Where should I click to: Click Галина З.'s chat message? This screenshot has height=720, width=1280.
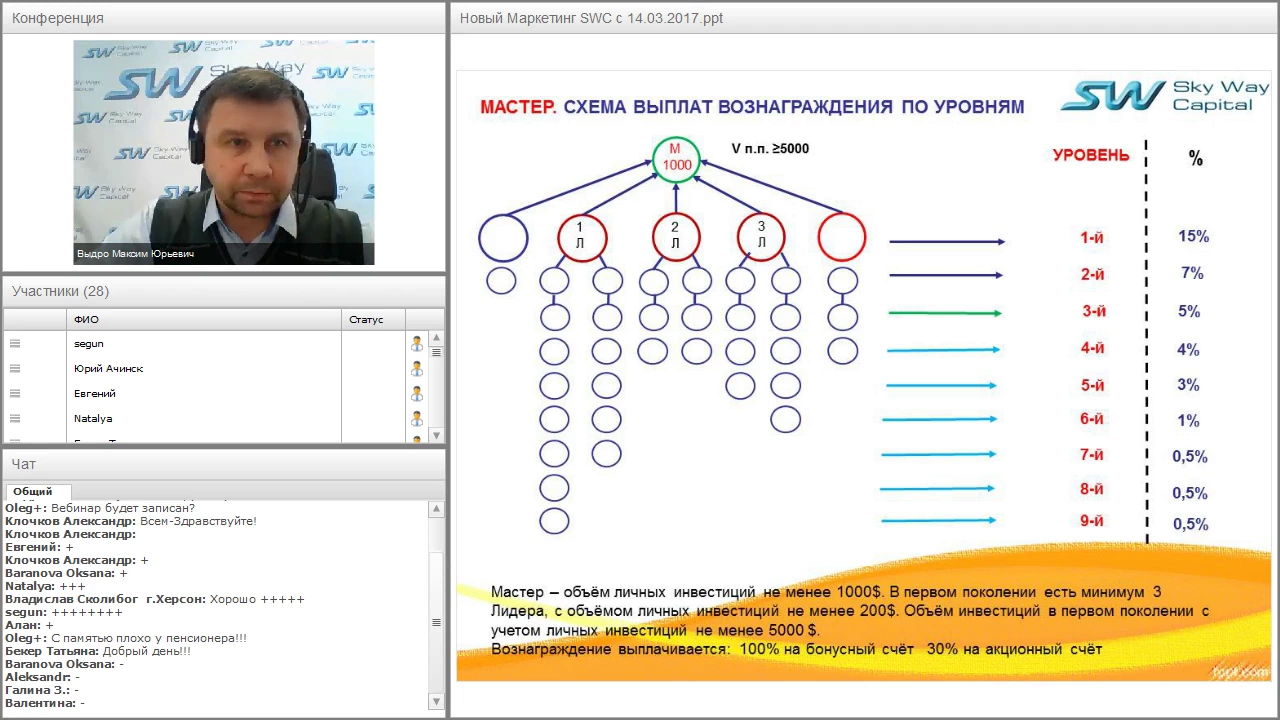42,690
